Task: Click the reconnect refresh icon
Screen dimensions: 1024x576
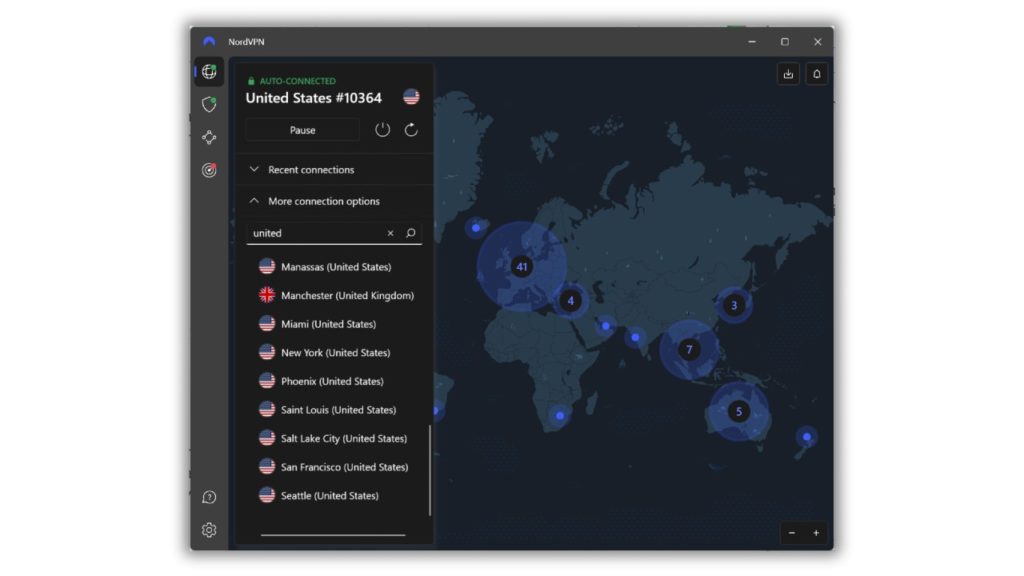Action: [411, 130]
